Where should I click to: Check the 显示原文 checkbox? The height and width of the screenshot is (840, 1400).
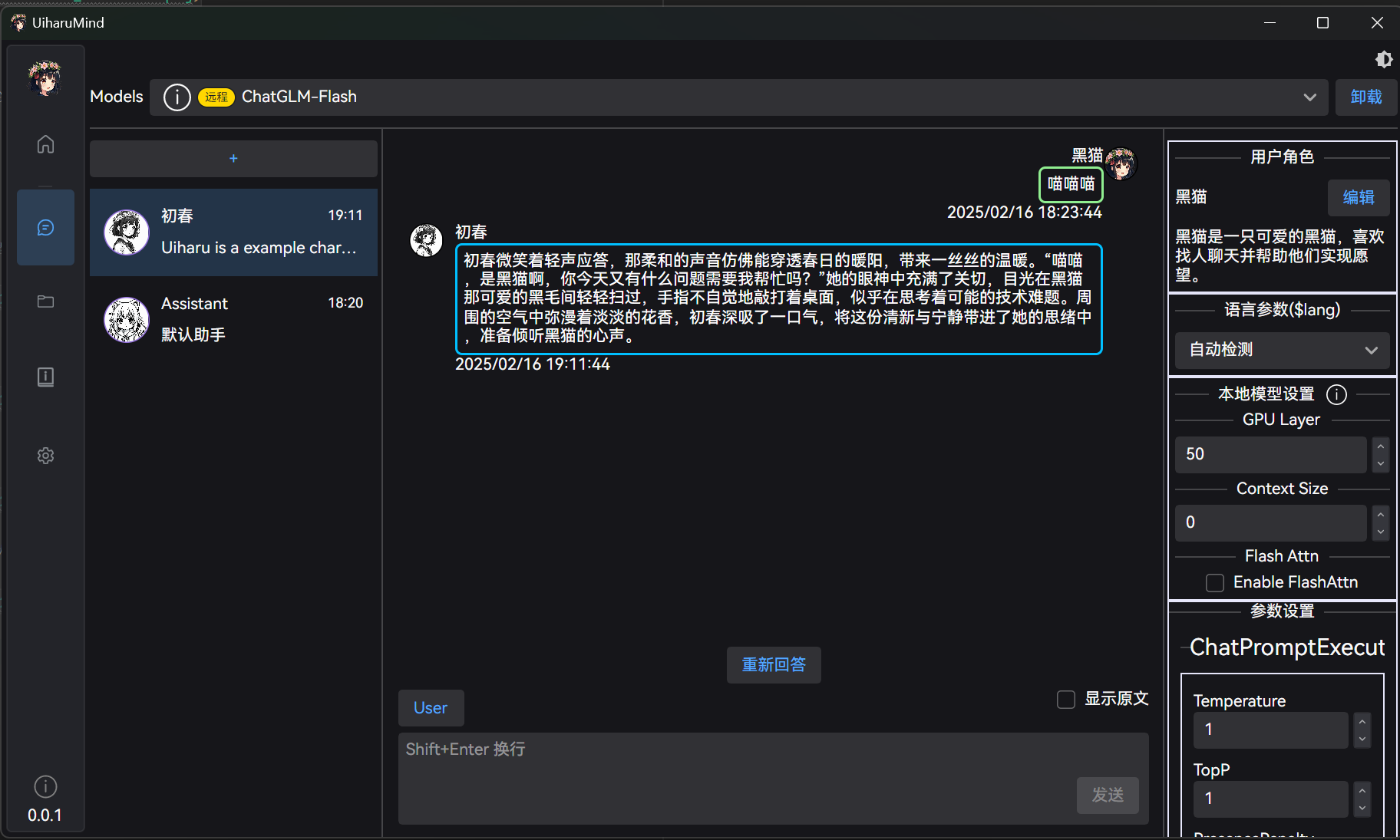[x=1066, y=700]
